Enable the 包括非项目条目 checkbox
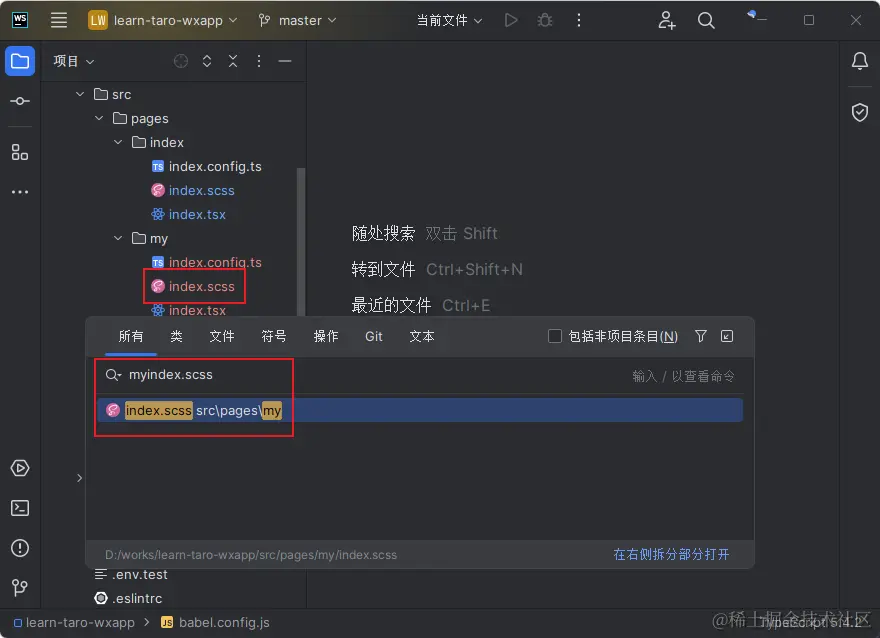Viewport: 880px width, 638px height. pyautogui.click(x=555, y=336)
